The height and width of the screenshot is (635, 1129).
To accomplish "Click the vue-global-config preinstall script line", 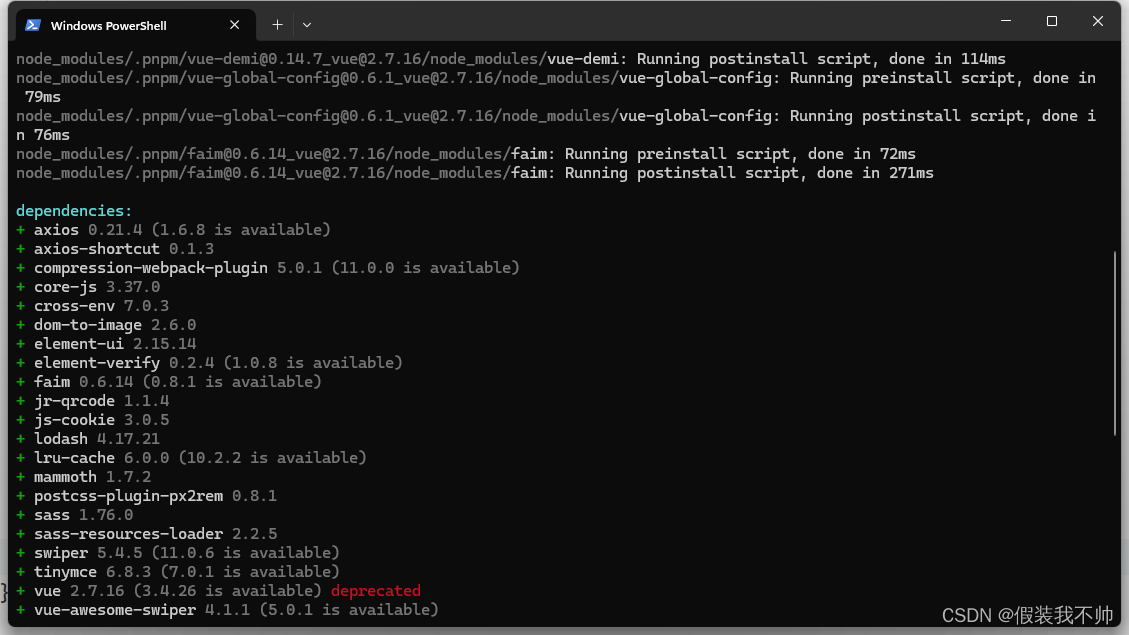I will point(556,87).
